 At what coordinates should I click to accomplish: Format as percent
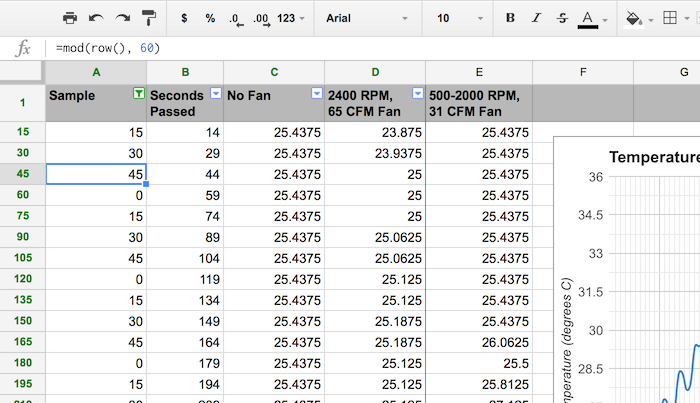210,18
